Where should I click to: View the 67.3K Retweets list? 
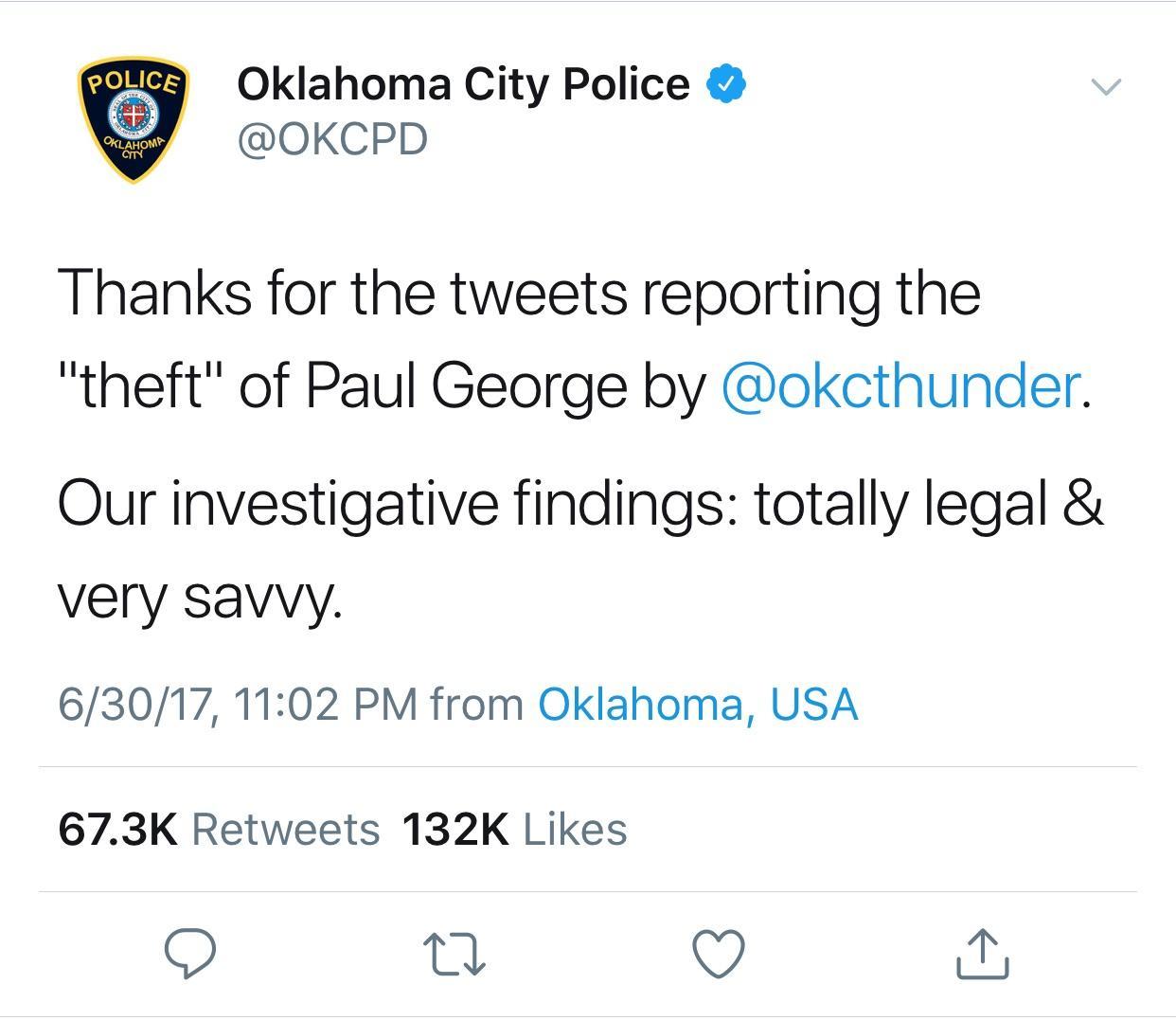tap(219, 830)
